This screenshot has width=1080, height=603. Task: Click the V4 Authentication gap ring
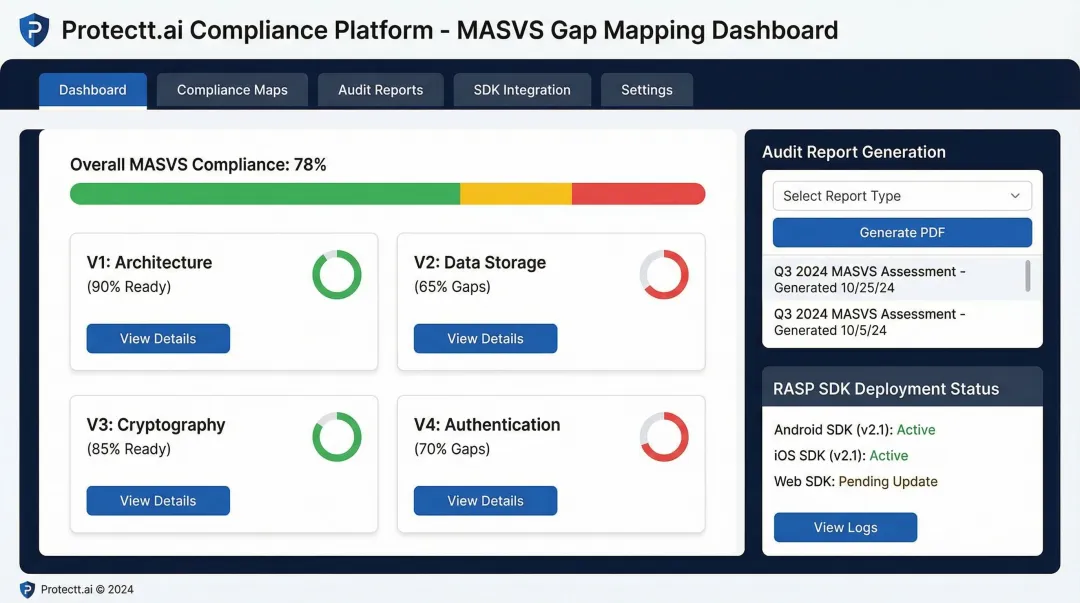coord(664,437)
